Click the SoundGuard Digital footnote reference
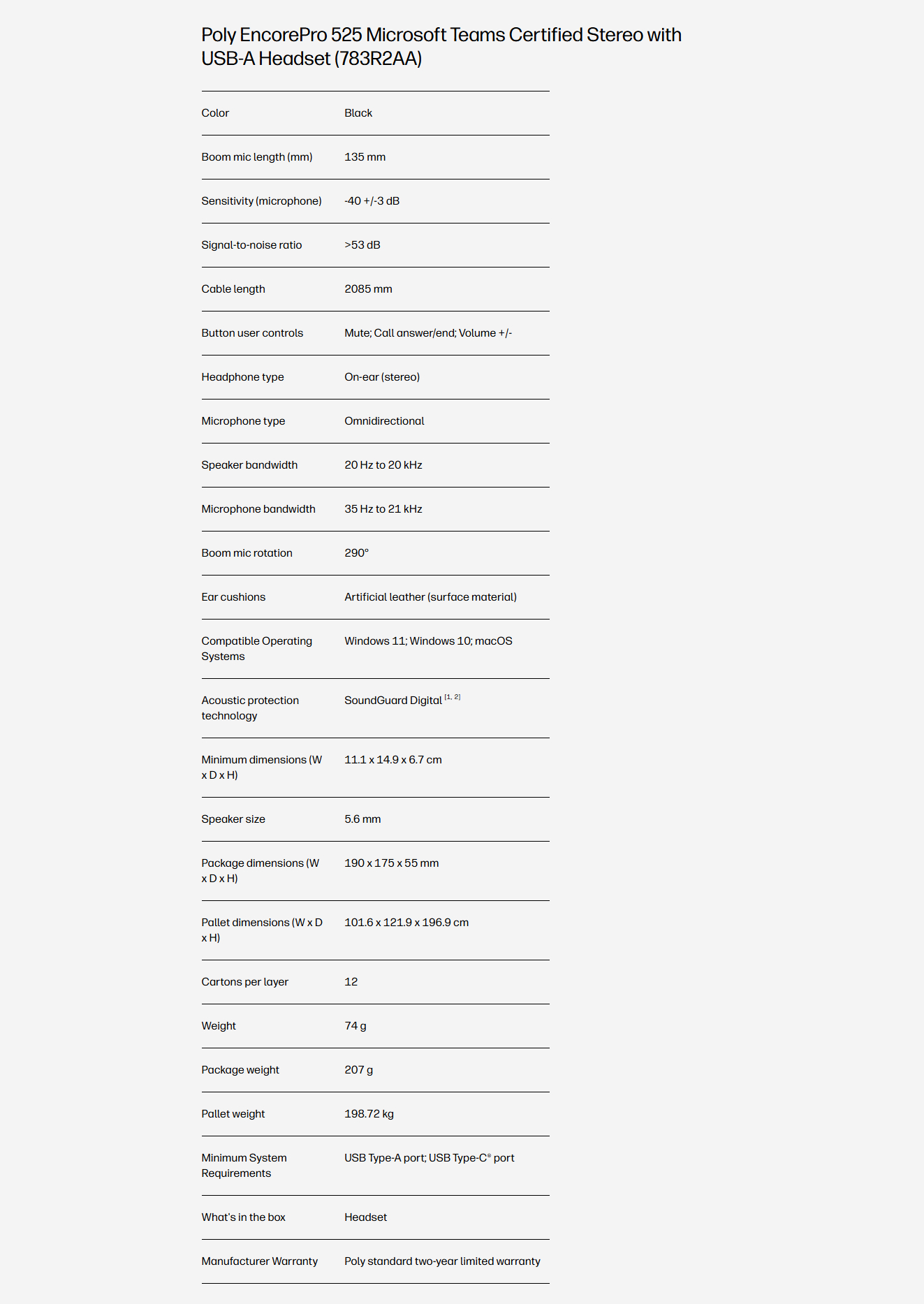 pos(453,697)
